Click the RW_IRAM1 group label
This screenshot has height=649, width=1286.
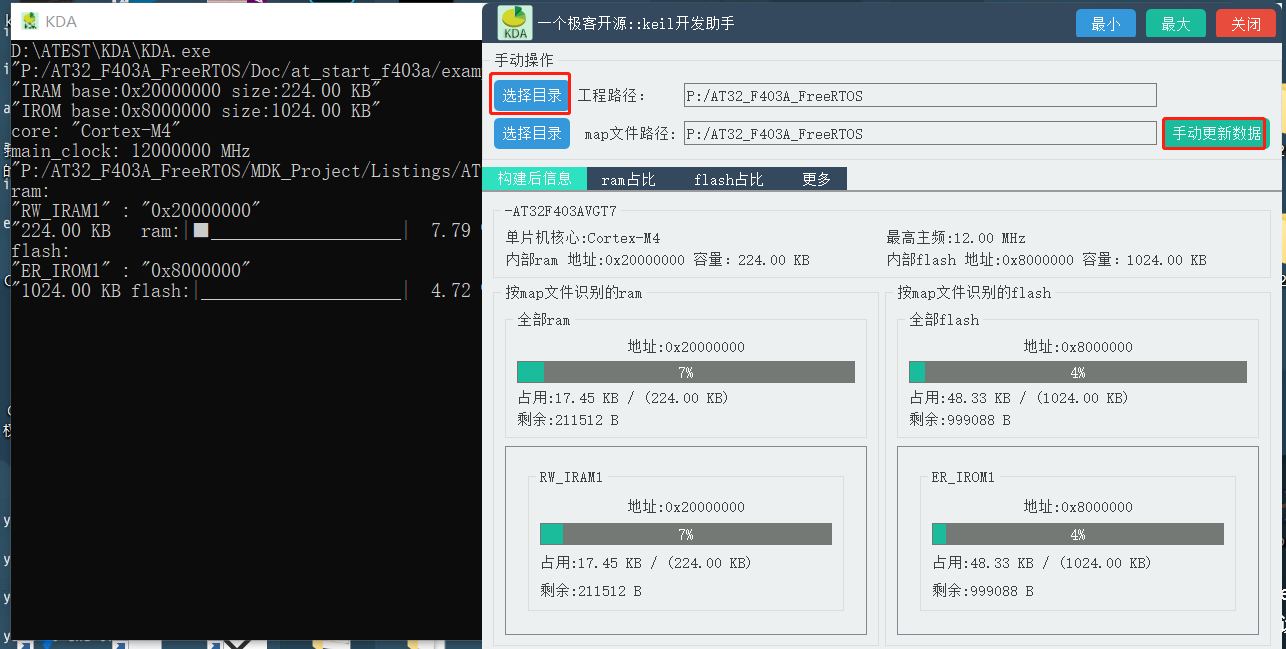point(571,477)
